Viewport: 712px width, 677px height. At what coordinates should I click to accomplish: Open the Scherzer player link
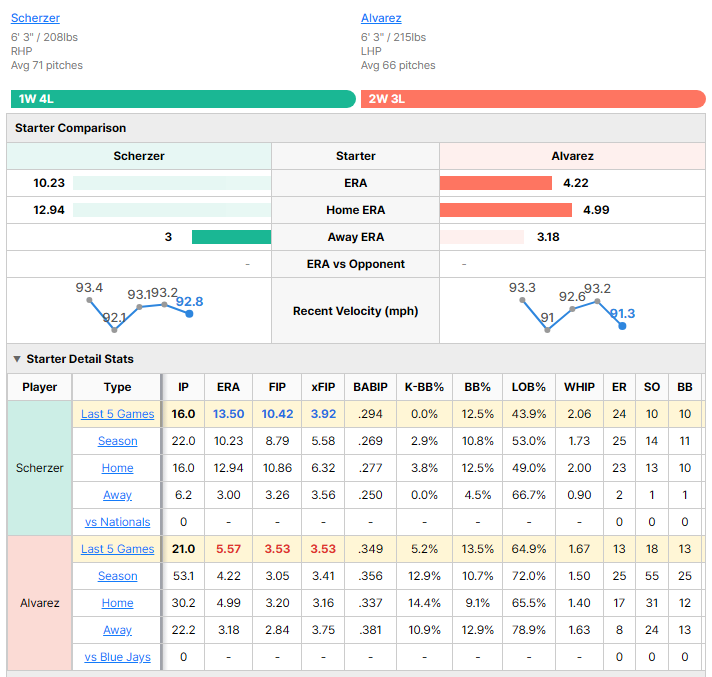pos(35,18)
